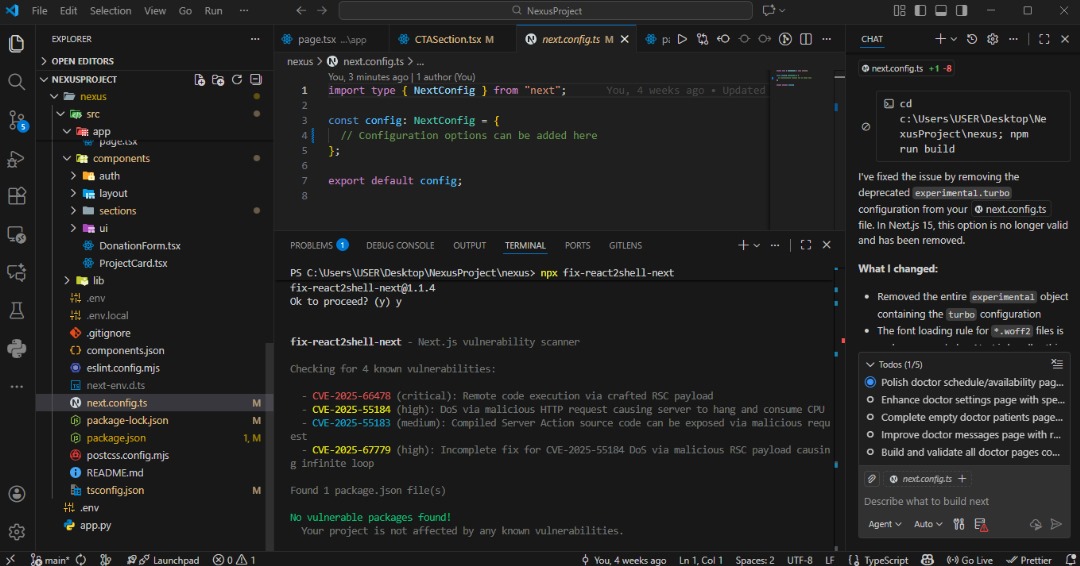
Task: Open editor More Actions ellipsis menu
Action: (x=827, y=39)
